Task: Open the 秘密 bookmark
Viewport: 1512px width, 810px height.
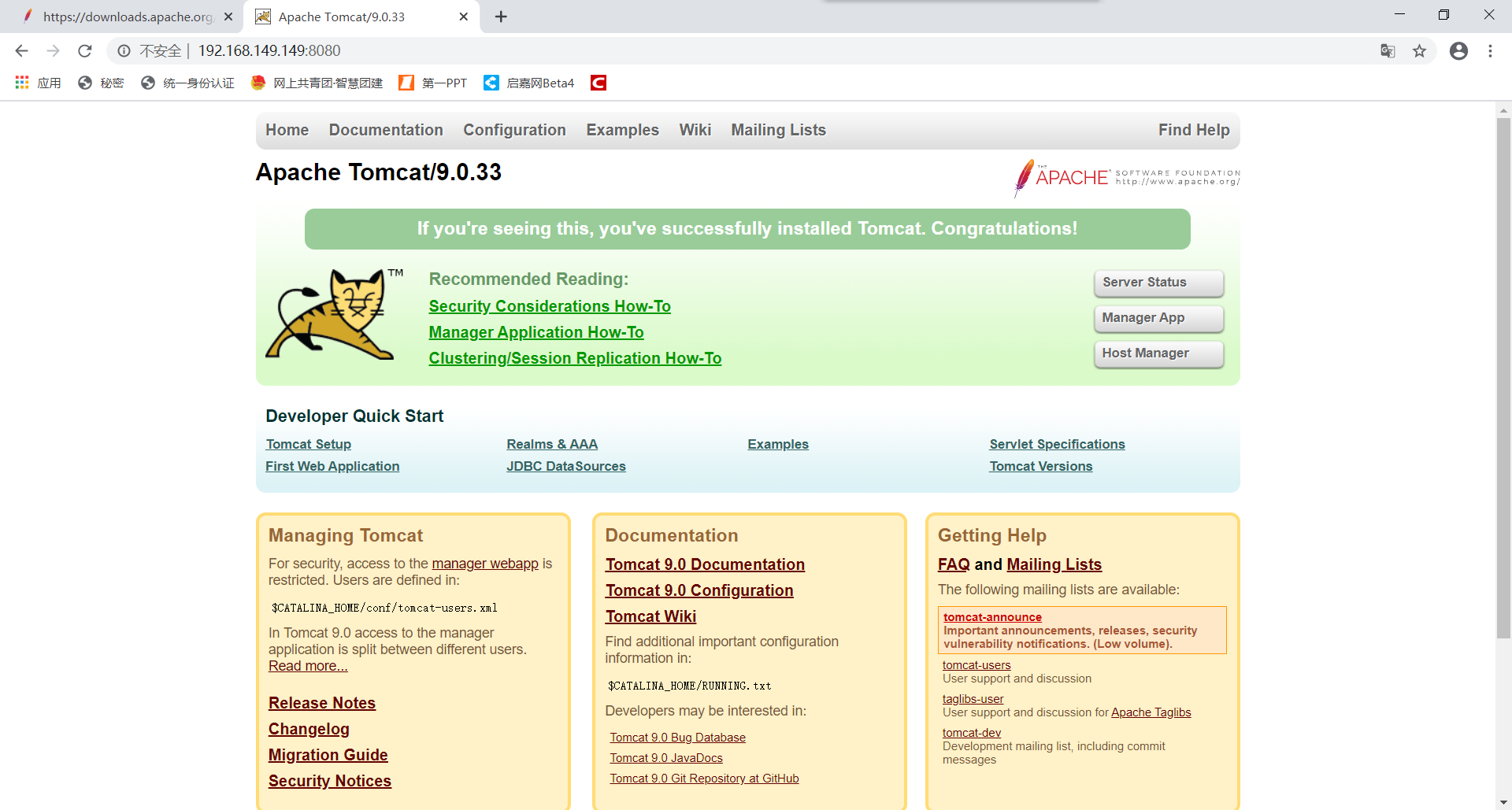Action: coord(101,83)
